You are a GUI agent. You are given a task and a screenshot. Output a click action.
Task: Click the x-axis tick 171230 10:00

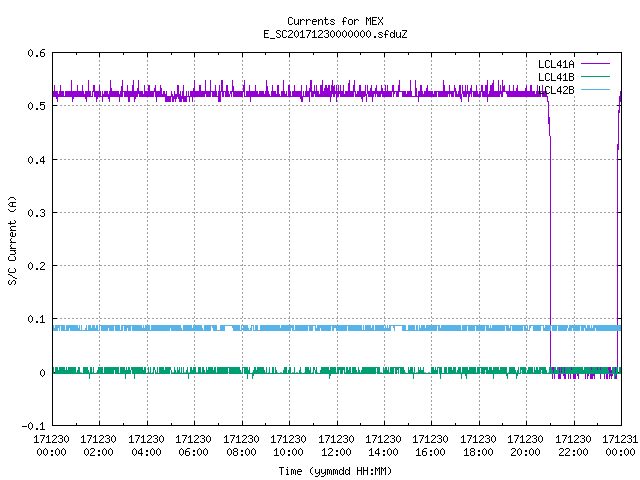[x=288, y=446]
